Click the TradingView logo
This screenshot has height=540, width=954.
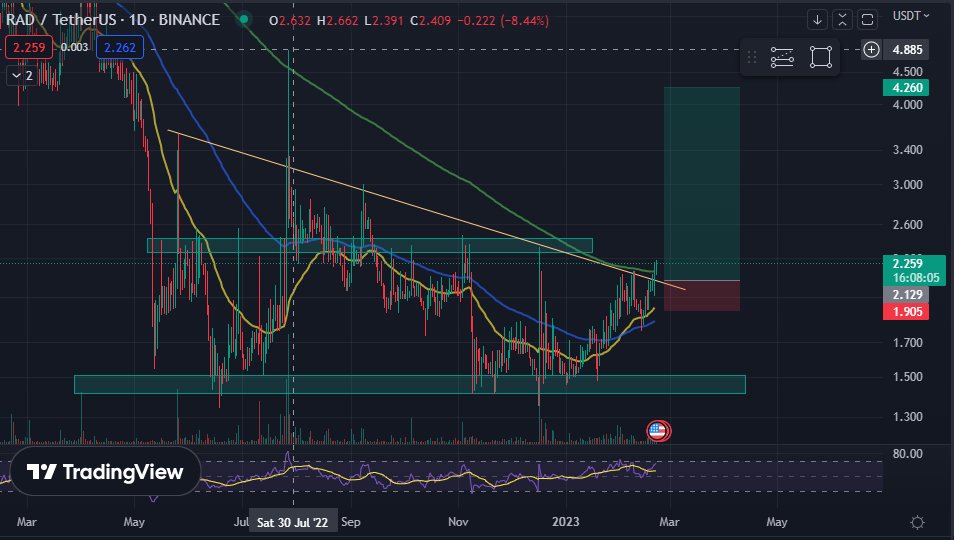(x=105, y=471)
